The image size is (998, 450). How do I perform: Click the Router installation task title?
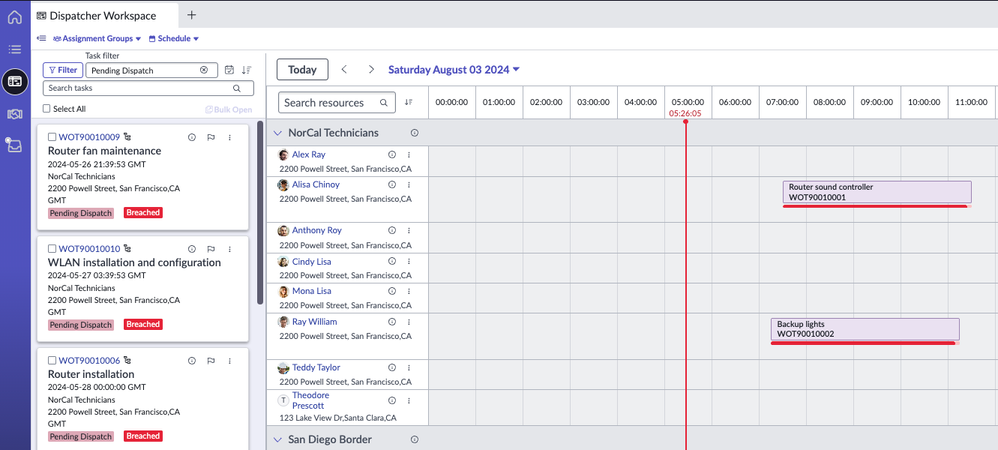click(91, 374)
